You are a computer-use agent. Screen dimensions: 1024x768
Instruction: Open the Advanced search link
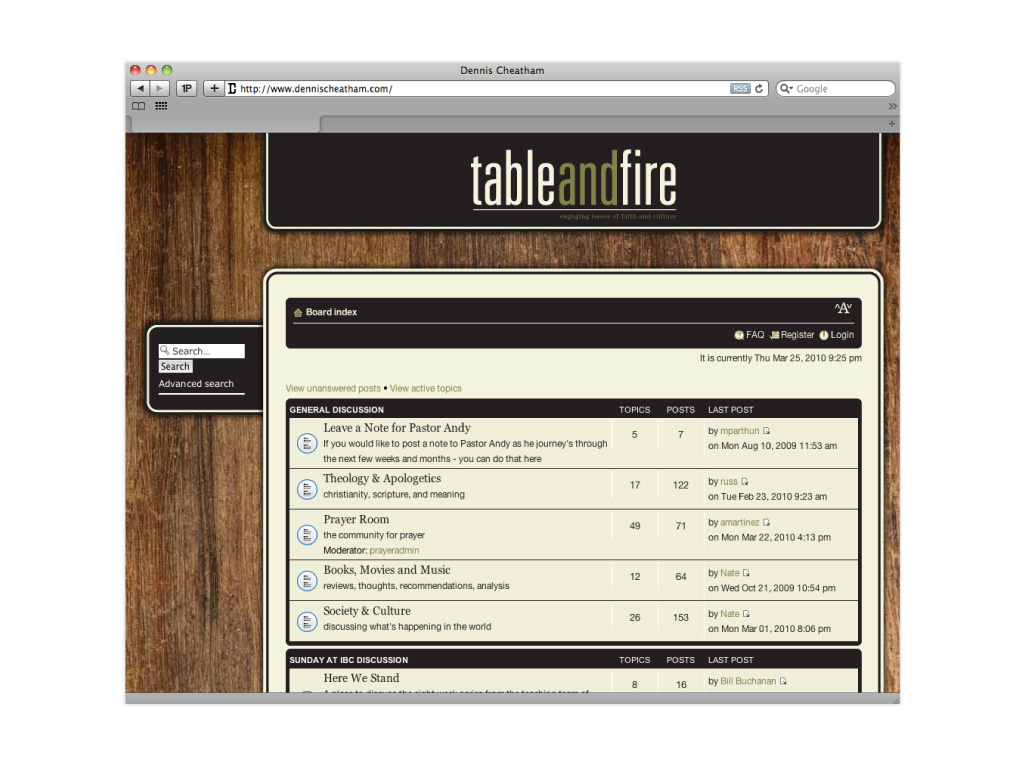(196, 383)
